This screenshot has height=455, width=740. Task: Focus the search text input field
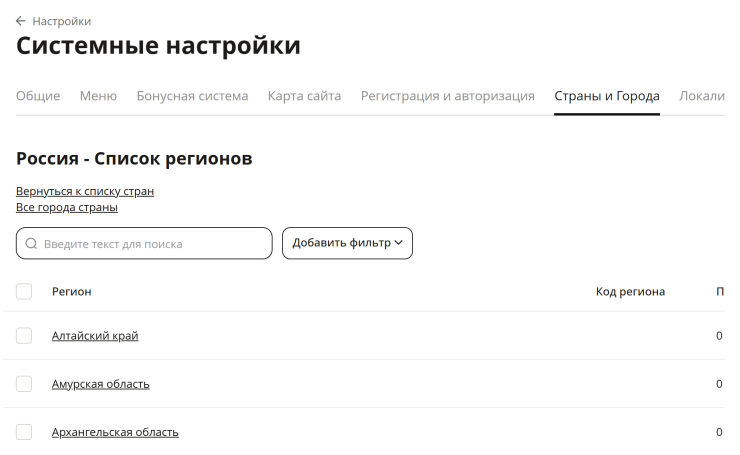(144, 244)
